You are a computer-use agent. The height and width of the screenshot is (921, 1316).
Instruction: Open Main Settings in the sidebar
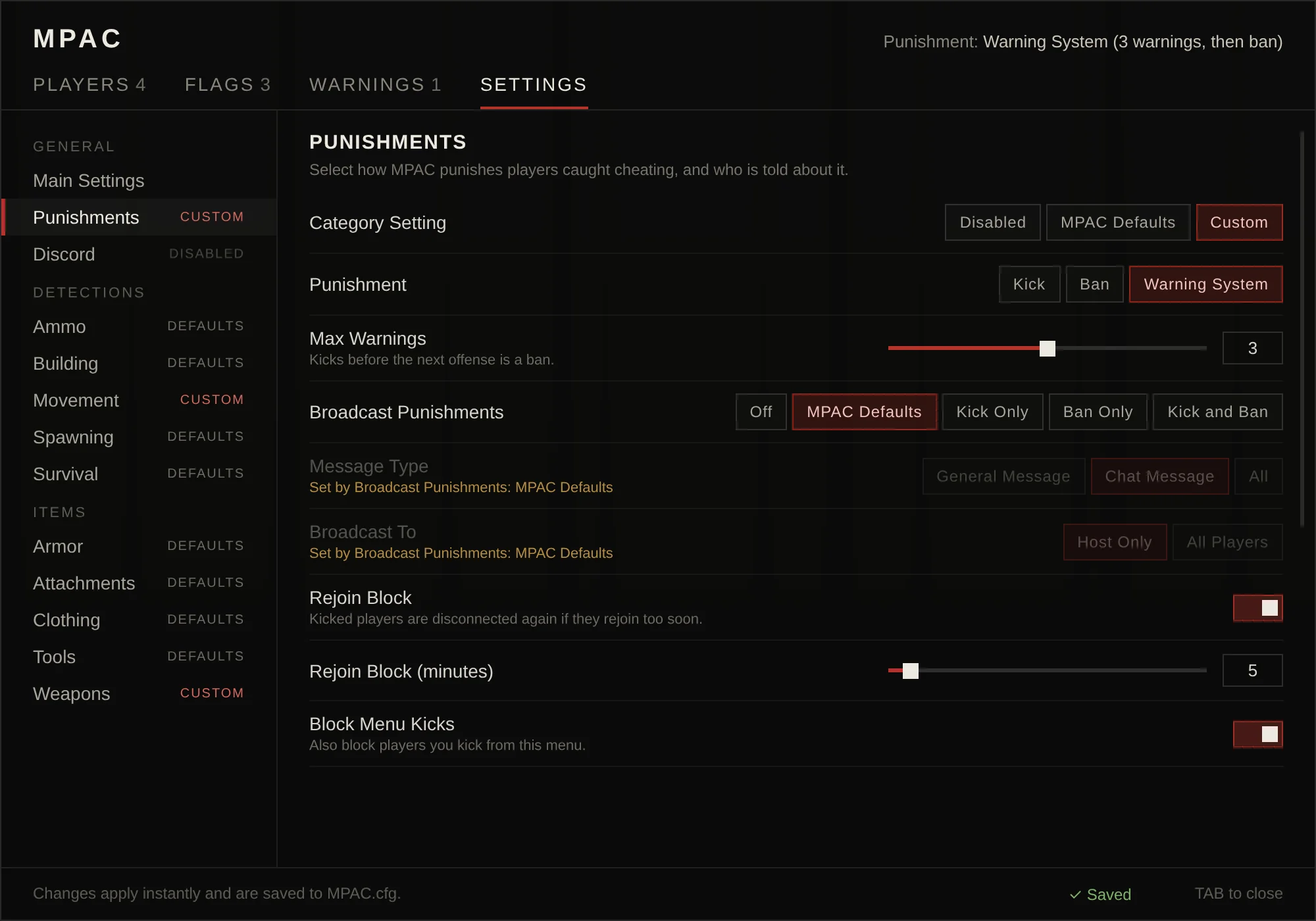(139, 180)
